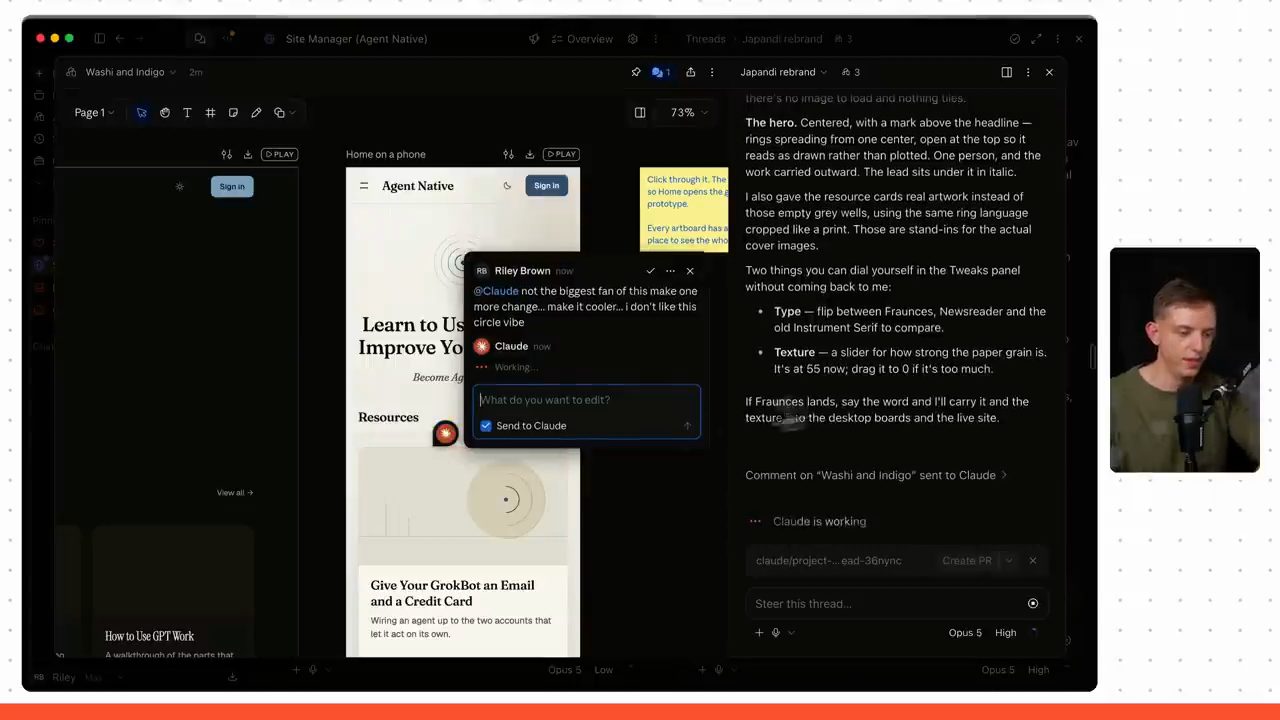
Task: Open the Opus 5 model selector
Action: click(965, 632)
